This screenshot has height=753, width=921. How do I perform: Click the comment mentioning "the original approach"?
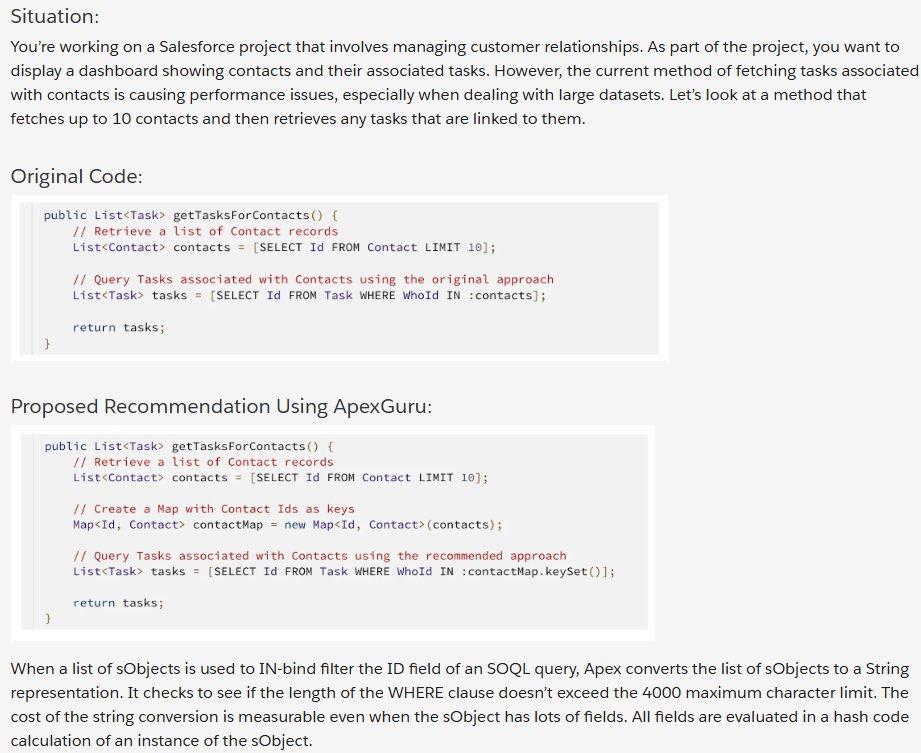pyautogui.click(x=313, y=280)
